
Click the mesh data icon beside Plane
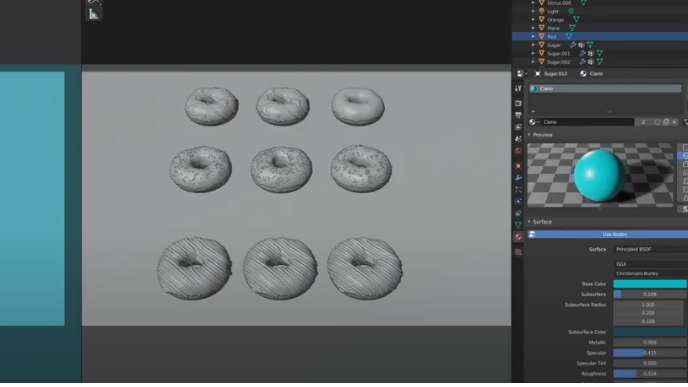(x=572, y=28)
